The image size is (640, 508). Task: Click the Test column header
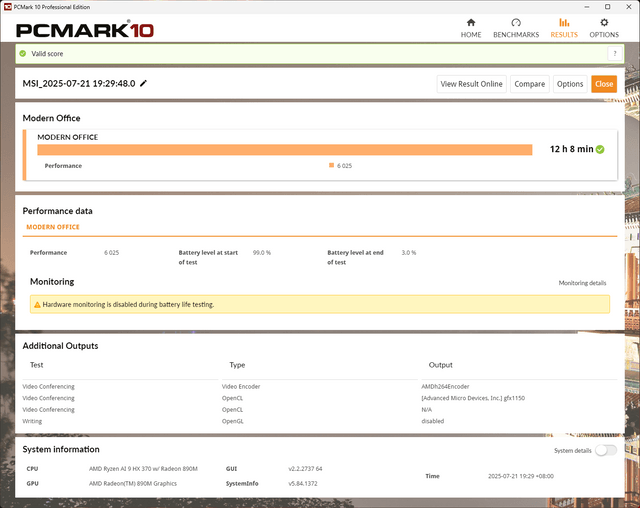tap(36, 365)
